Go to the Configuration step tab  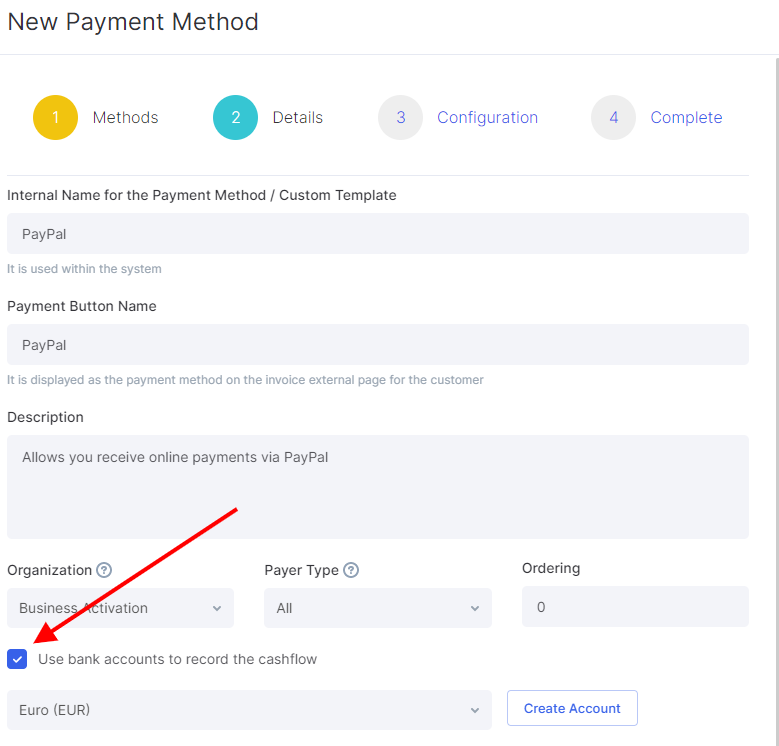487,117
